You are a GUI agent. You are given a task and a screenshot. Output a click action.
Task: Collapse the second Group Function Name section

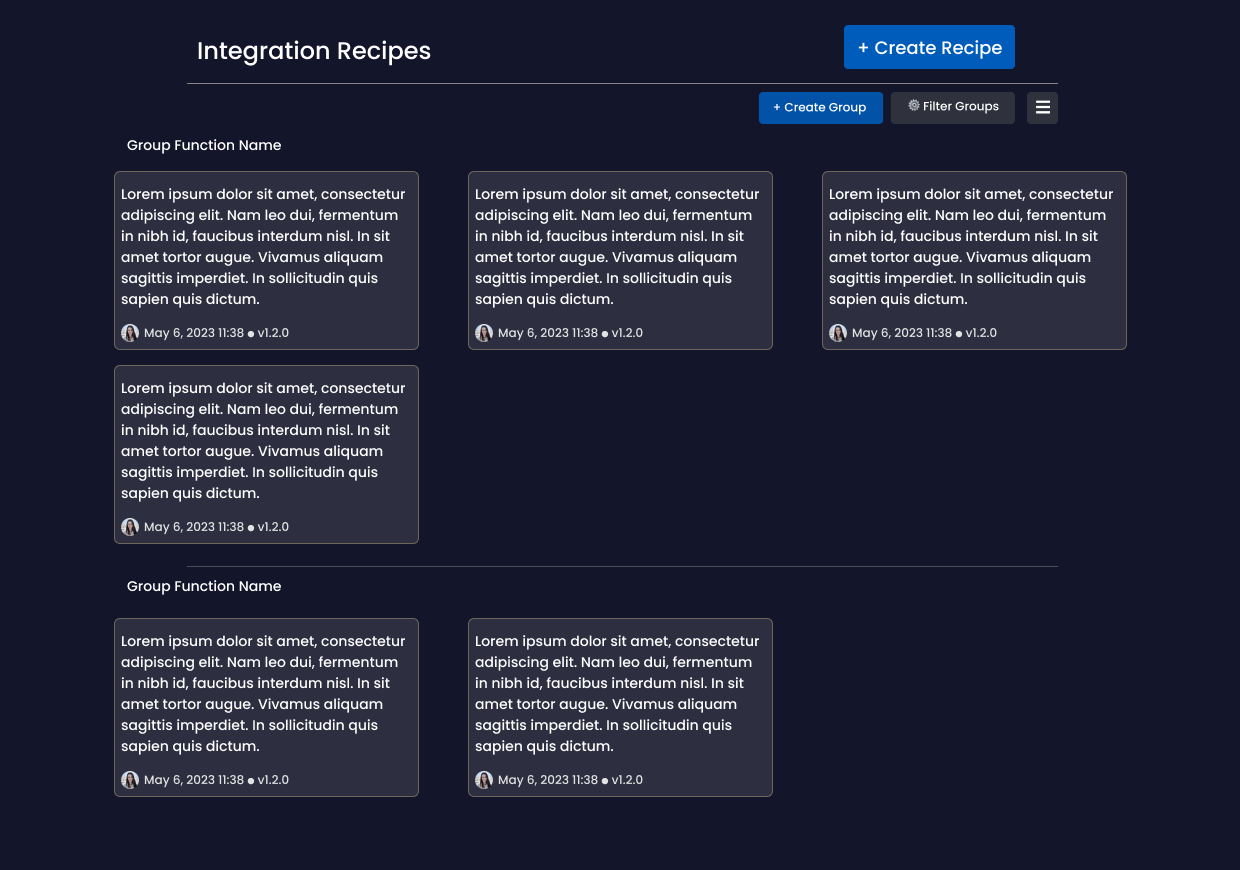[x=204, y=586]
